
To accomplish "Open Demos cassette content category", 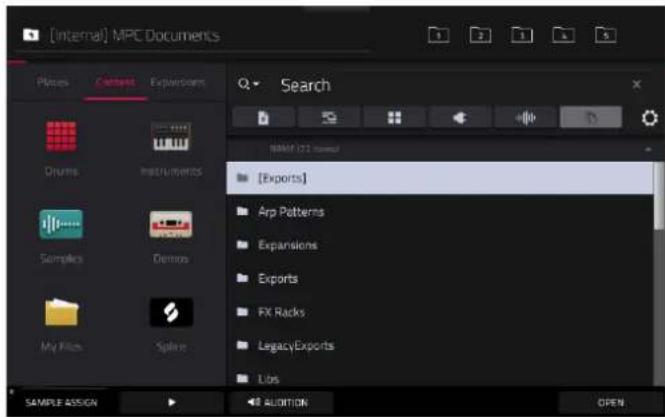I will (x=171, y=236).
